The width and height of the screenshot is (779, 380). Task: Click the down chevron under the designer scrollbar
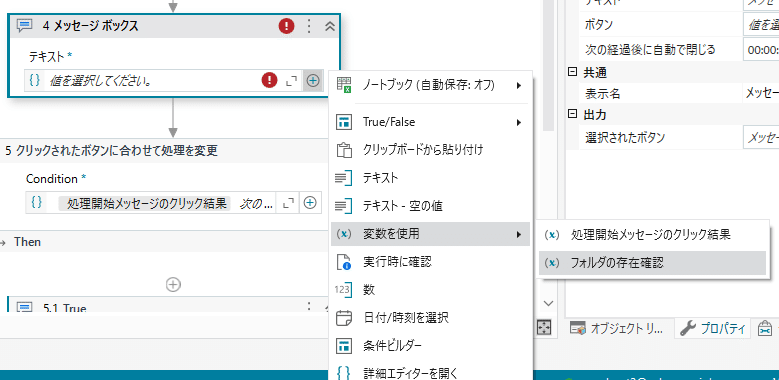point(548,303)
